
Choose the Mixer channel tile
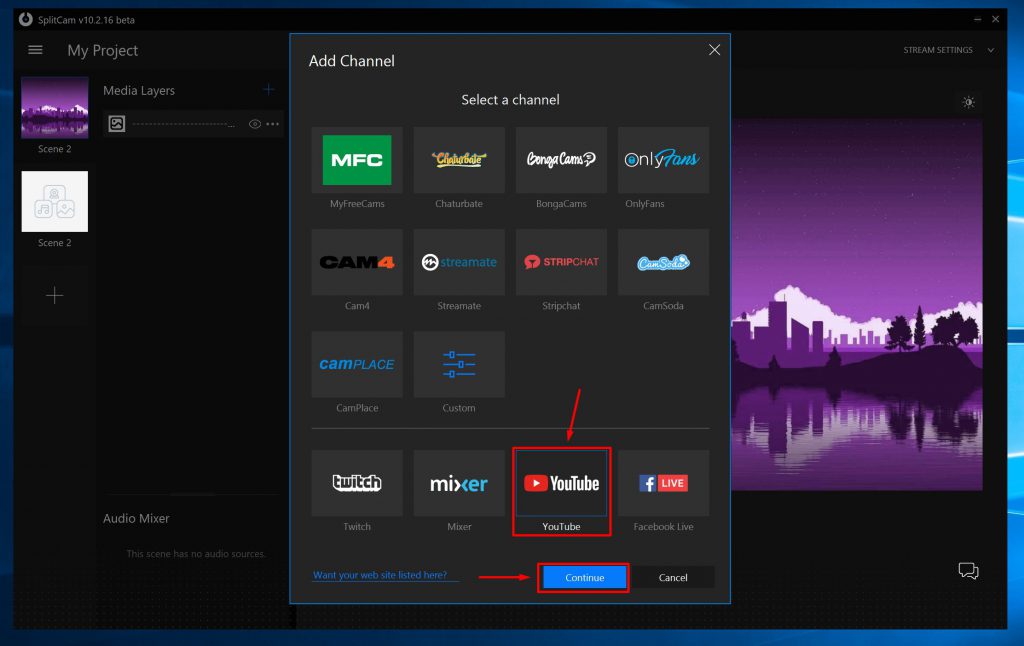tap(459, 483)
